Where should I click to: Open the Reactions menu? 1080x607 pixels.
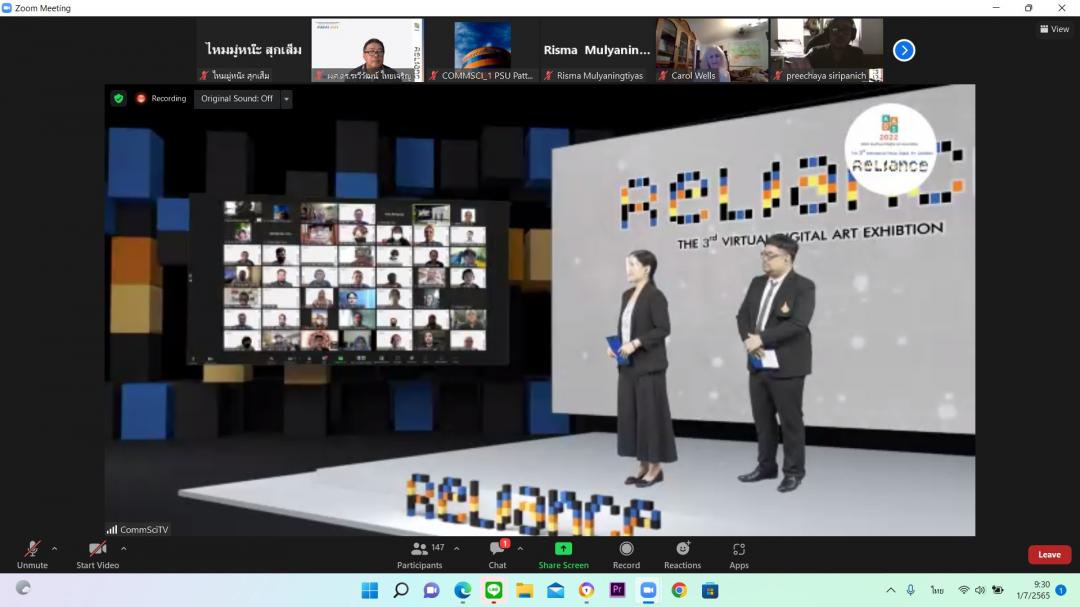pyautogui.click(x=682, y=554)
